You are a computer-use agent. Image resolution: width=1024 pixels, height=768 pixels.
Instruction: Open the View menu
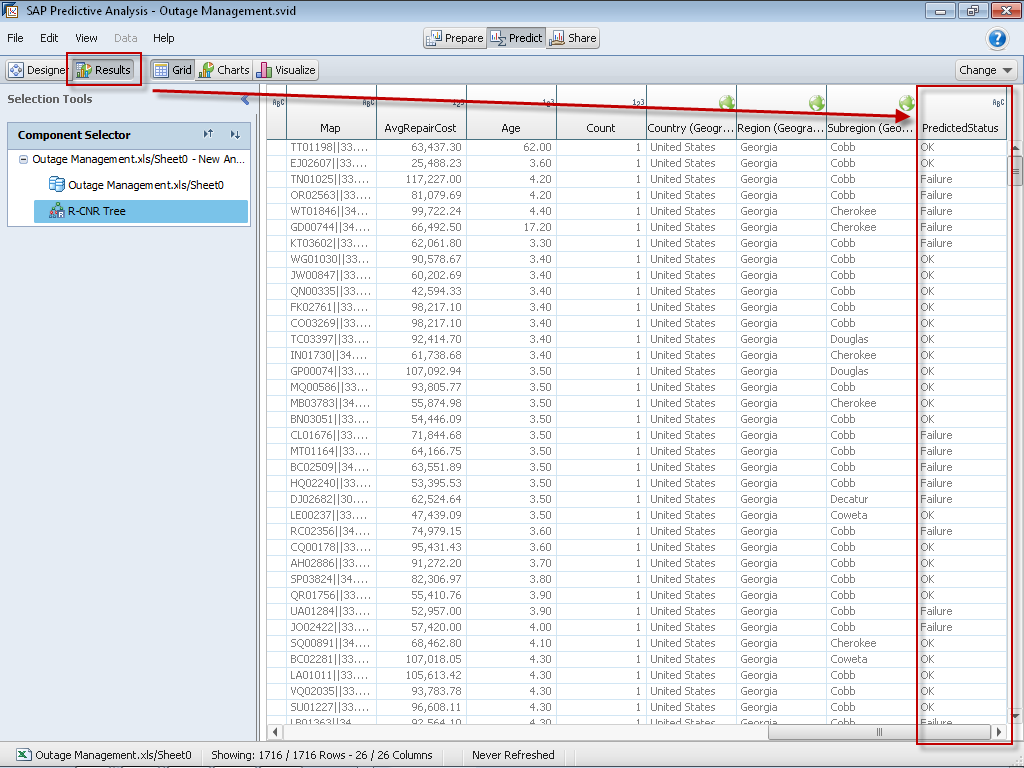point(86,38)
